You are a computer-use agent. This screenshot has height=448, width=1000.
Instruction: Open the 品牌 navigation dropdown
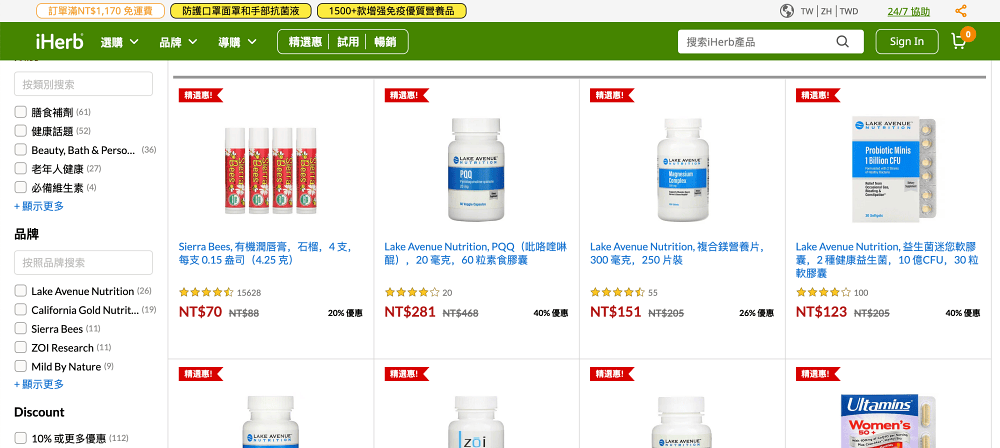(x=178, y=42)
